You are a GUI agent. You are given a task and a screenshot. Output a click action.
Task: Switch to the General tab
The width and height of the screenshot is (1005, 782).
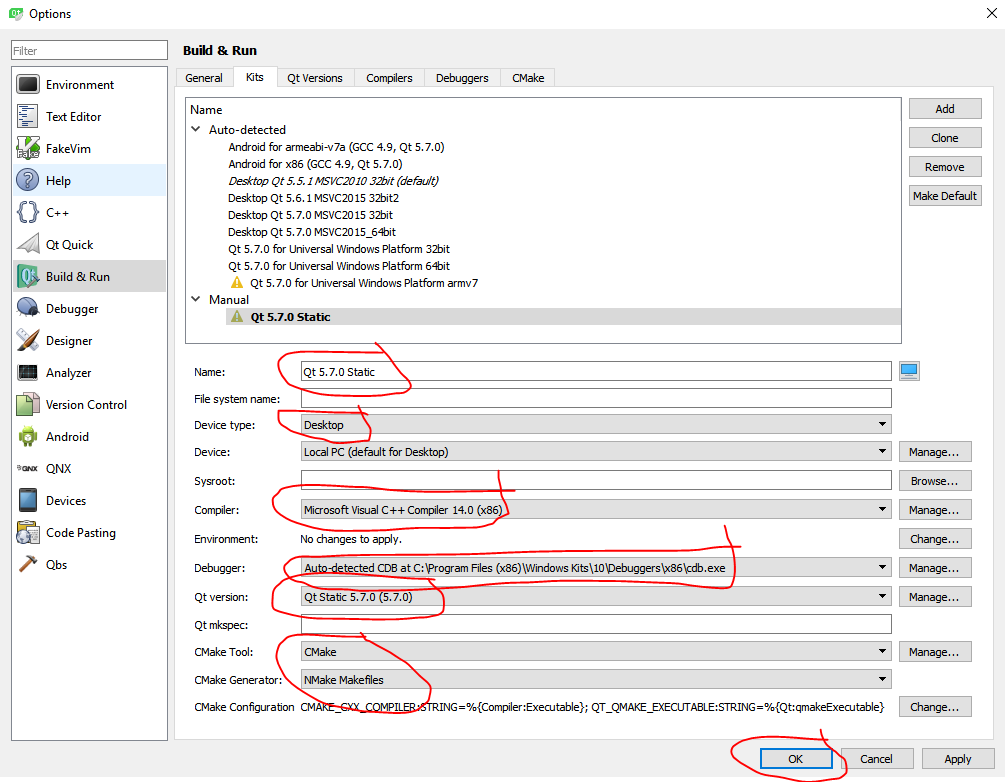(x=204, y=78)
